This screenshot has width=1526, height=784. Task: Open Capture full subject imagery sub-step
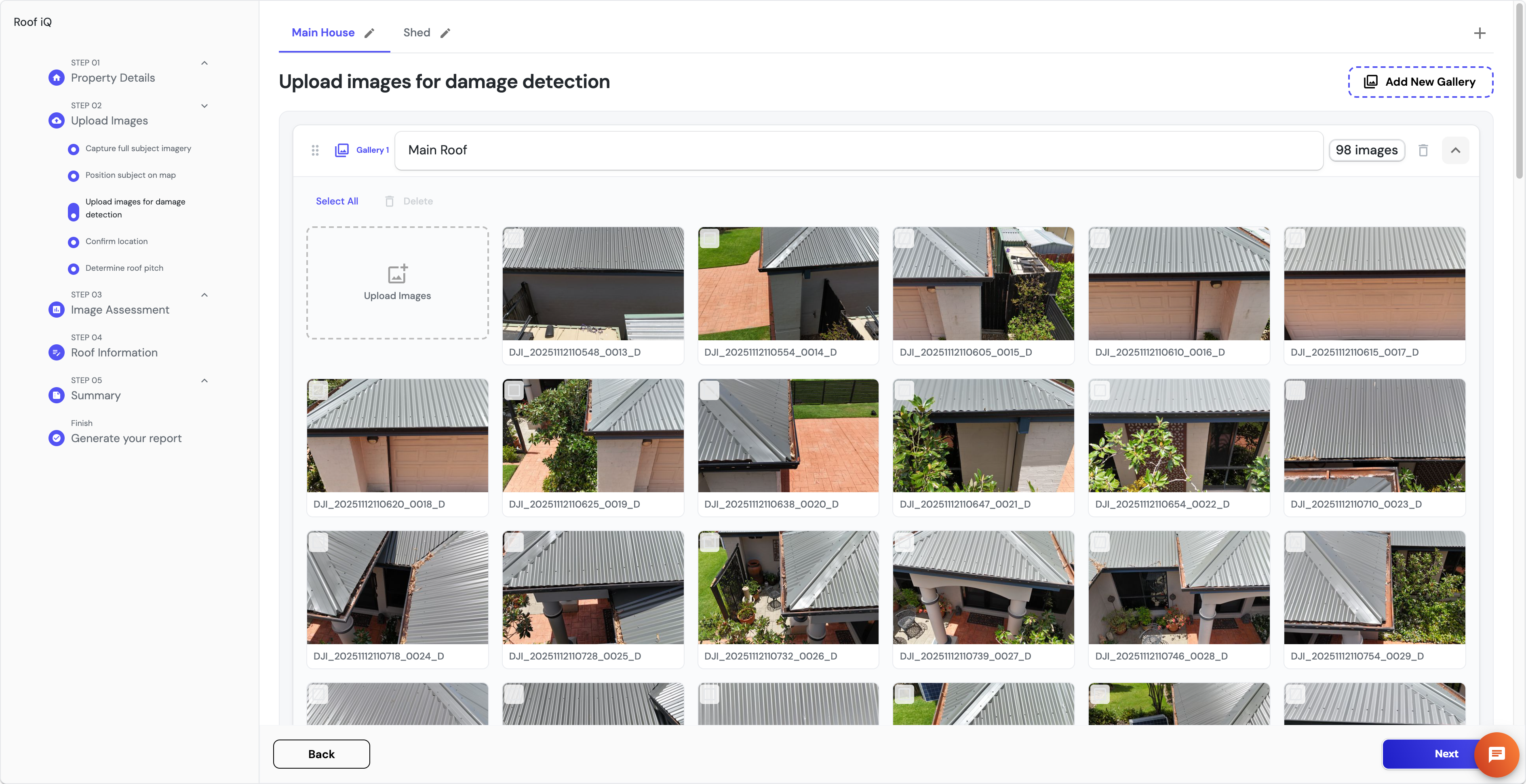138,149
